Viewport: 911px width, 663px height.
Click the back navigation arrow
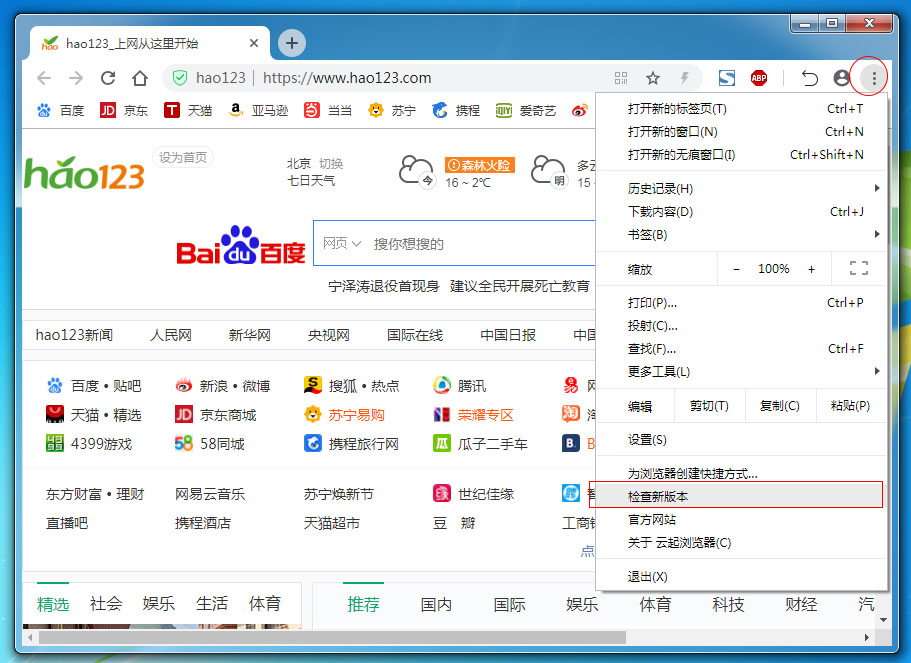[44, 77]
